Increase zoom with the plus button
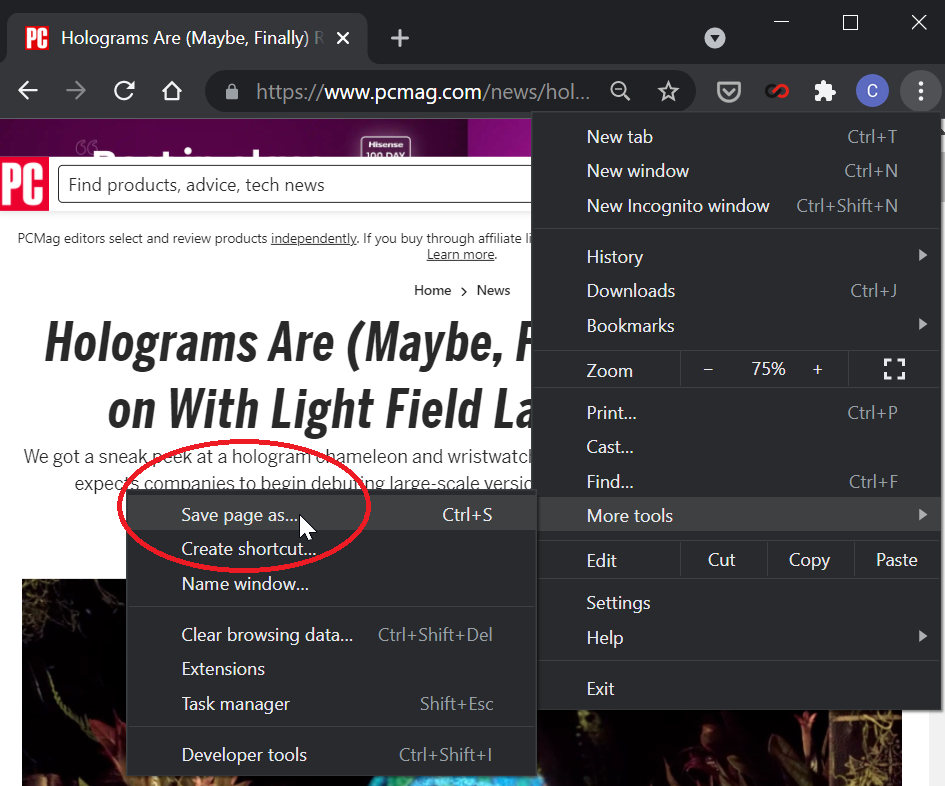 click(817, 369)
